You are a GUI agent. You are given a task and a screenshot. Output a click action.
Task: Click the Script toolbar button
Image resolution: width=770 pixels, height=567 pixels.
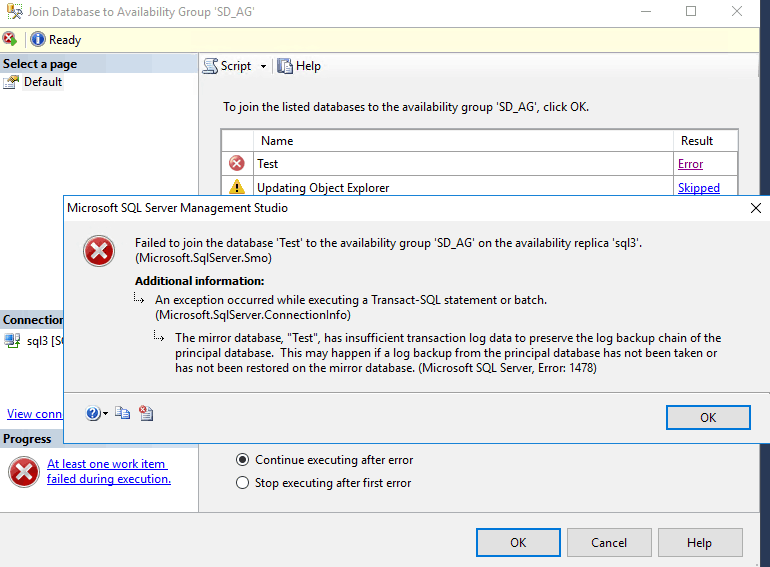(227, 66)
